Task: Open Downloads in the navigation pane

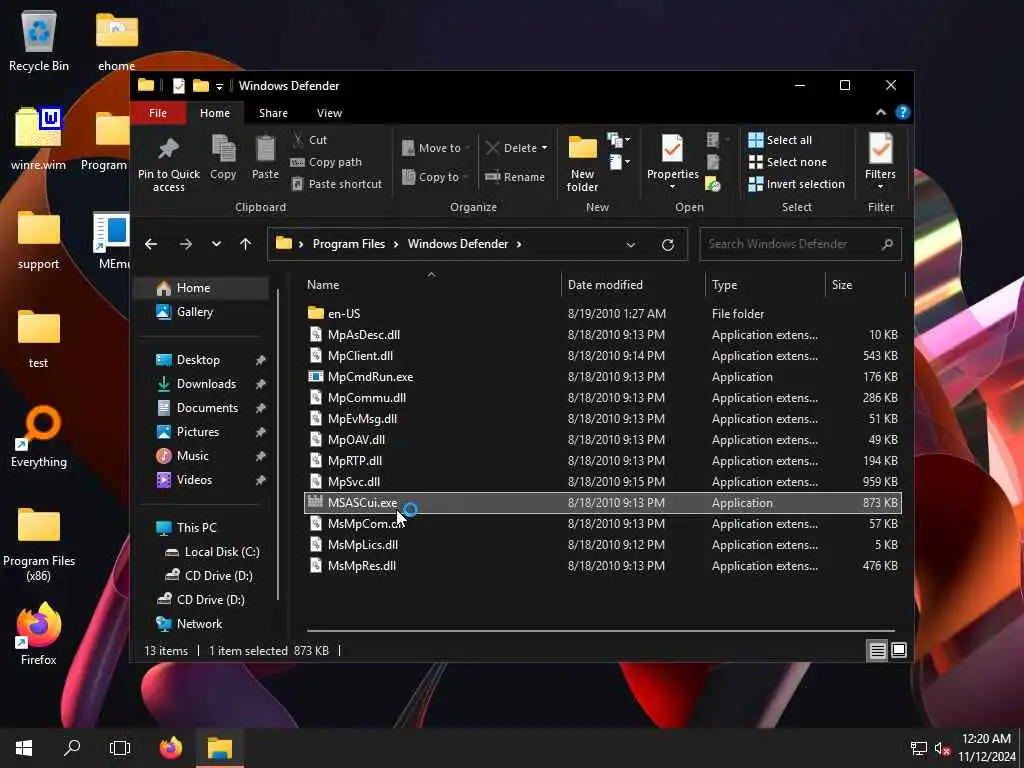Action: pos(206,384)
